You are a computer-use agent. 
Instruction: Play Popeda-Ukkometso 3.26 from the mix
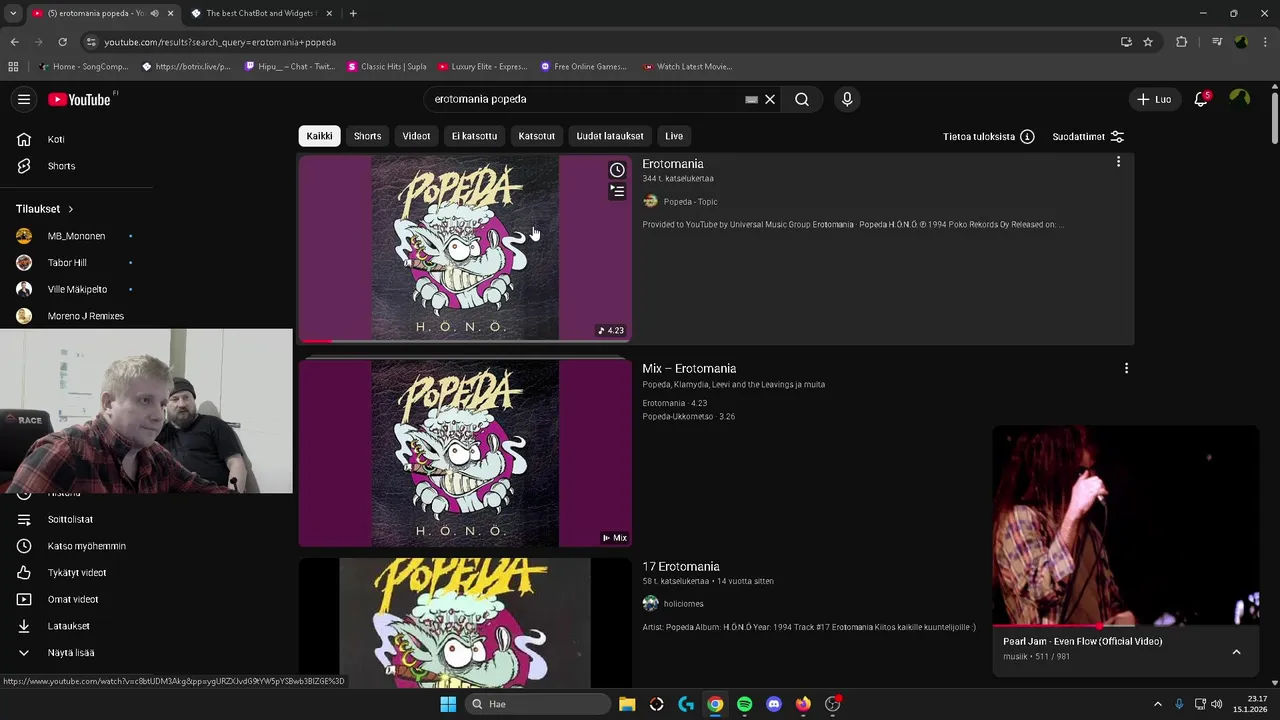click(x=688, y=416)
